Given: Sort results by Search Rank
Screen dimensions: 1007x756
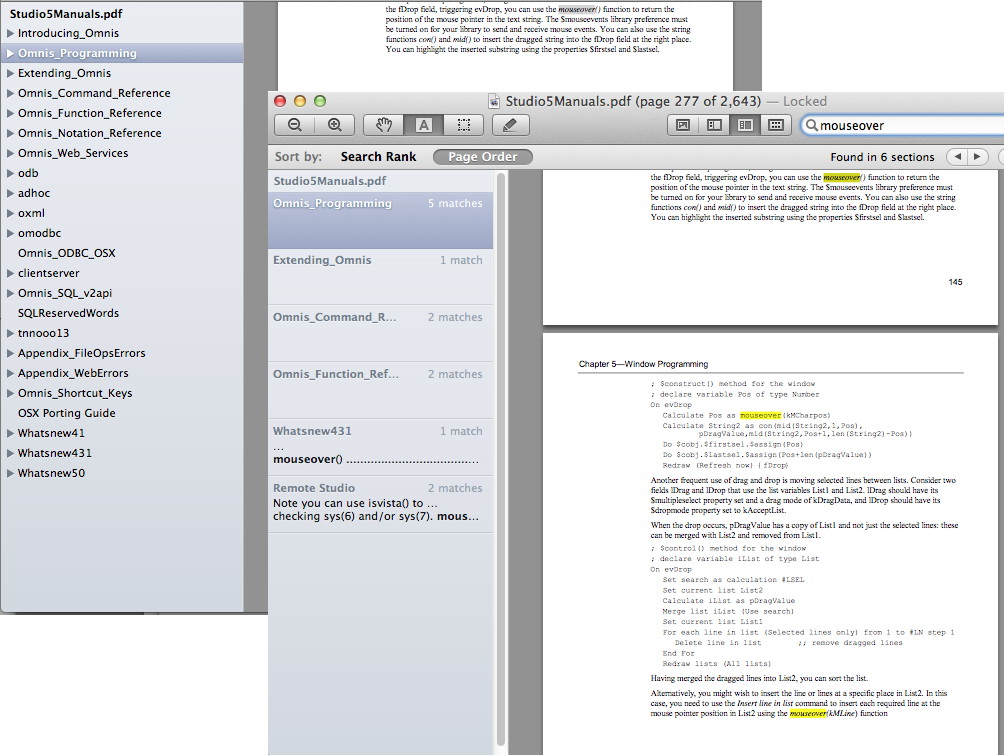Looking at the screenshot, I should coord(378,157).
